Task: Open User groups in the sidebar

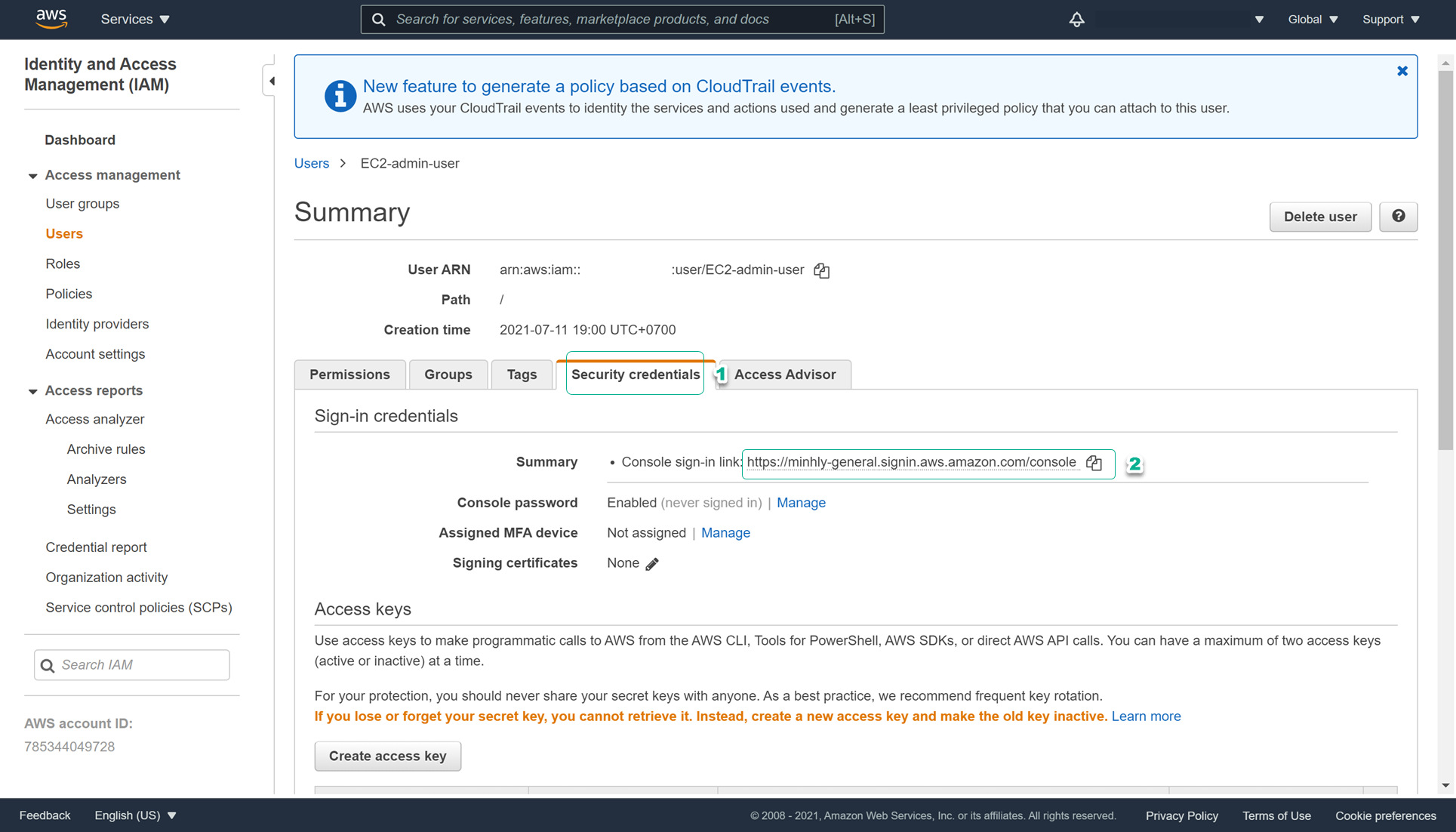Action: coord(82,204)
